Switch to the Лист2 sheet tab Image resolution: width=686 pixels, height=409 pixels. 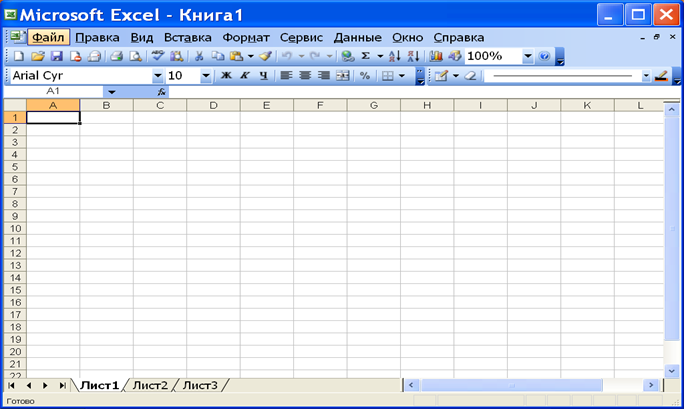(150, 385)
